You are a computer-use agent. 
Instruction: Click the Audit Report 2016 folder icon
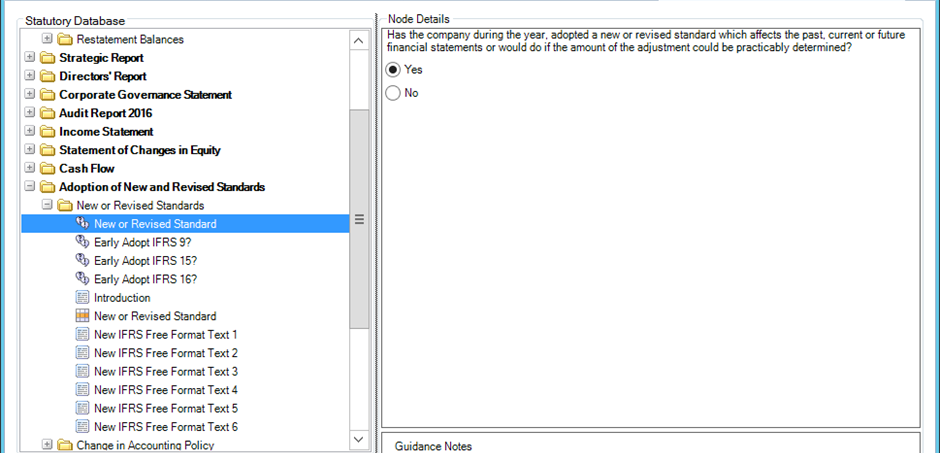tap(47, 113)
